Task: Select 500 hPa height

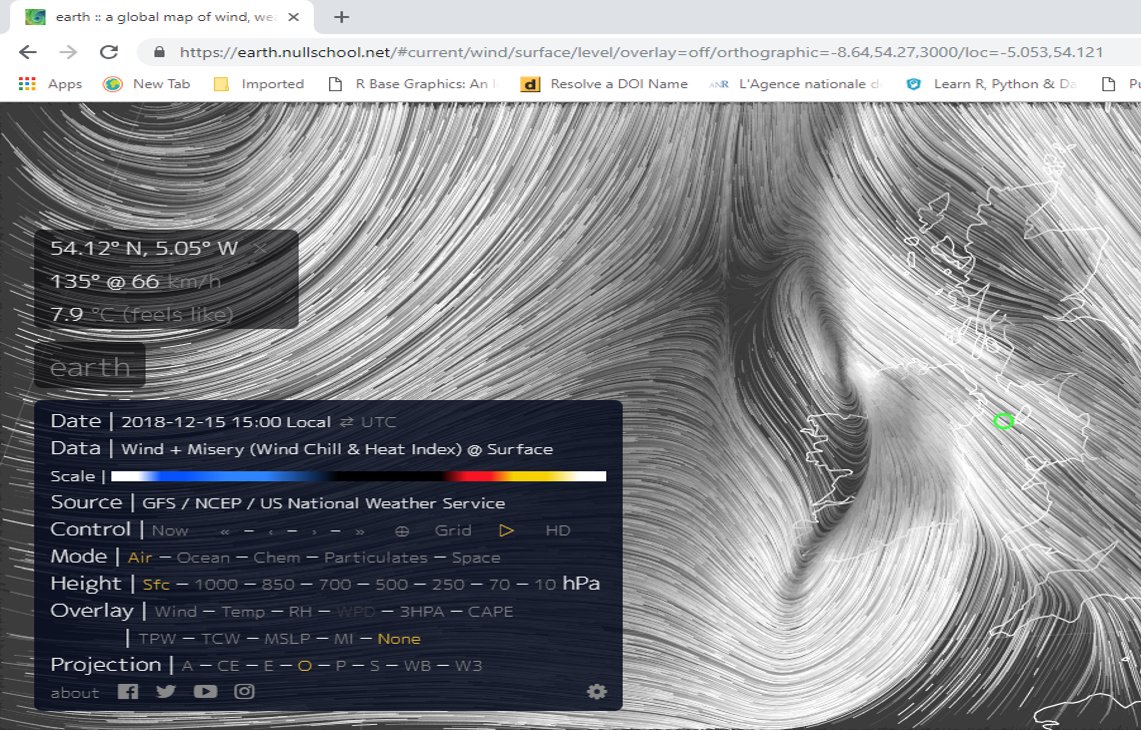Action: coord(391,584)
